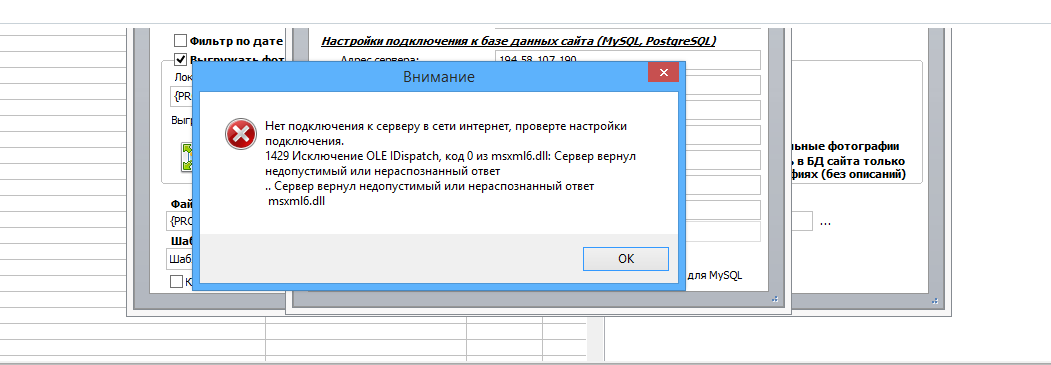Close the Внимание error dialog

[x=663, y=72]
